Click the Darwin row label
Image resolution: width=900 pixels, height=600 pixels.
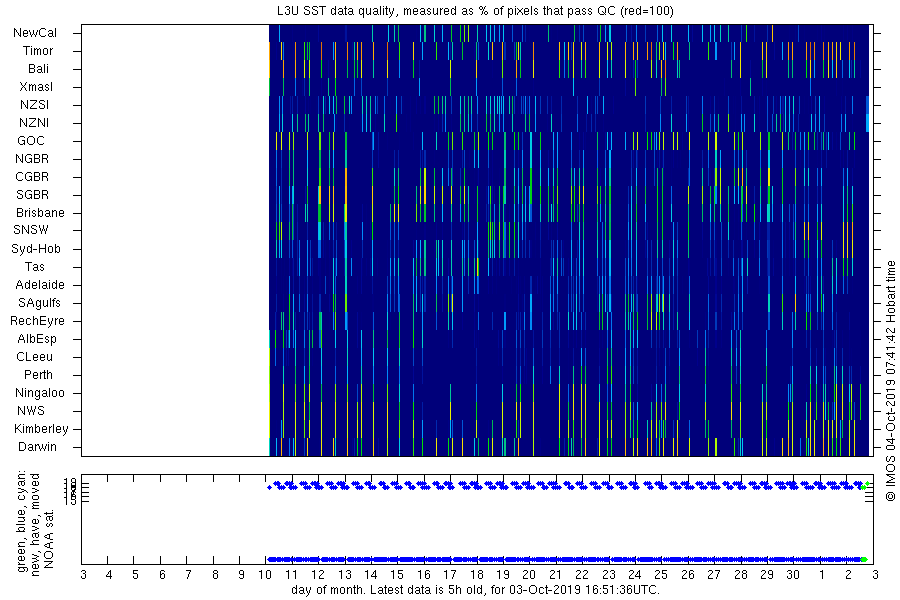pyautogui.click(x=37, y=447)
